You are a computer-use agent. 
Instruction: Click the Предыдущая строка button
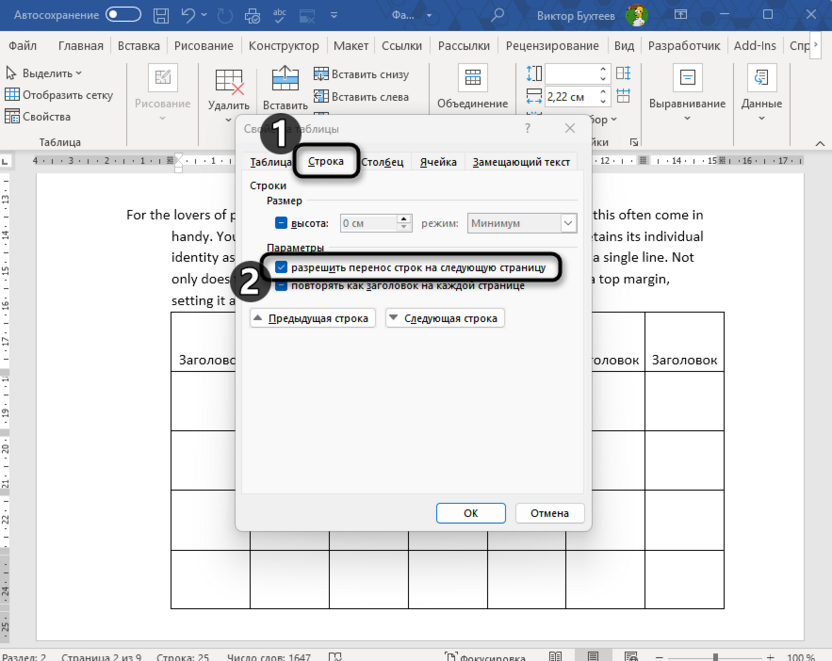pyautogui.click(x=313, y=318)
